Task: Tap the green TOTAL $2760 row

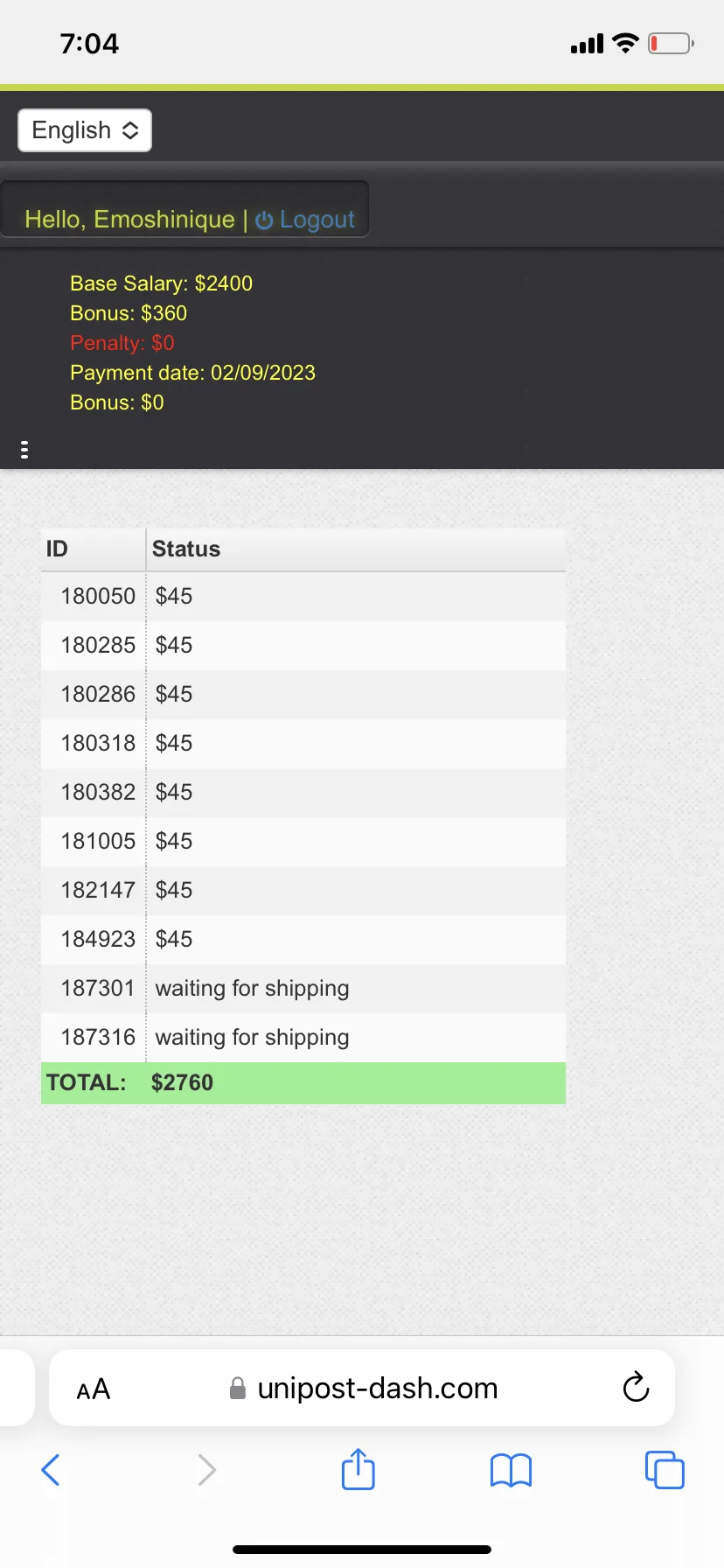Action: [x=303, y=1083]
